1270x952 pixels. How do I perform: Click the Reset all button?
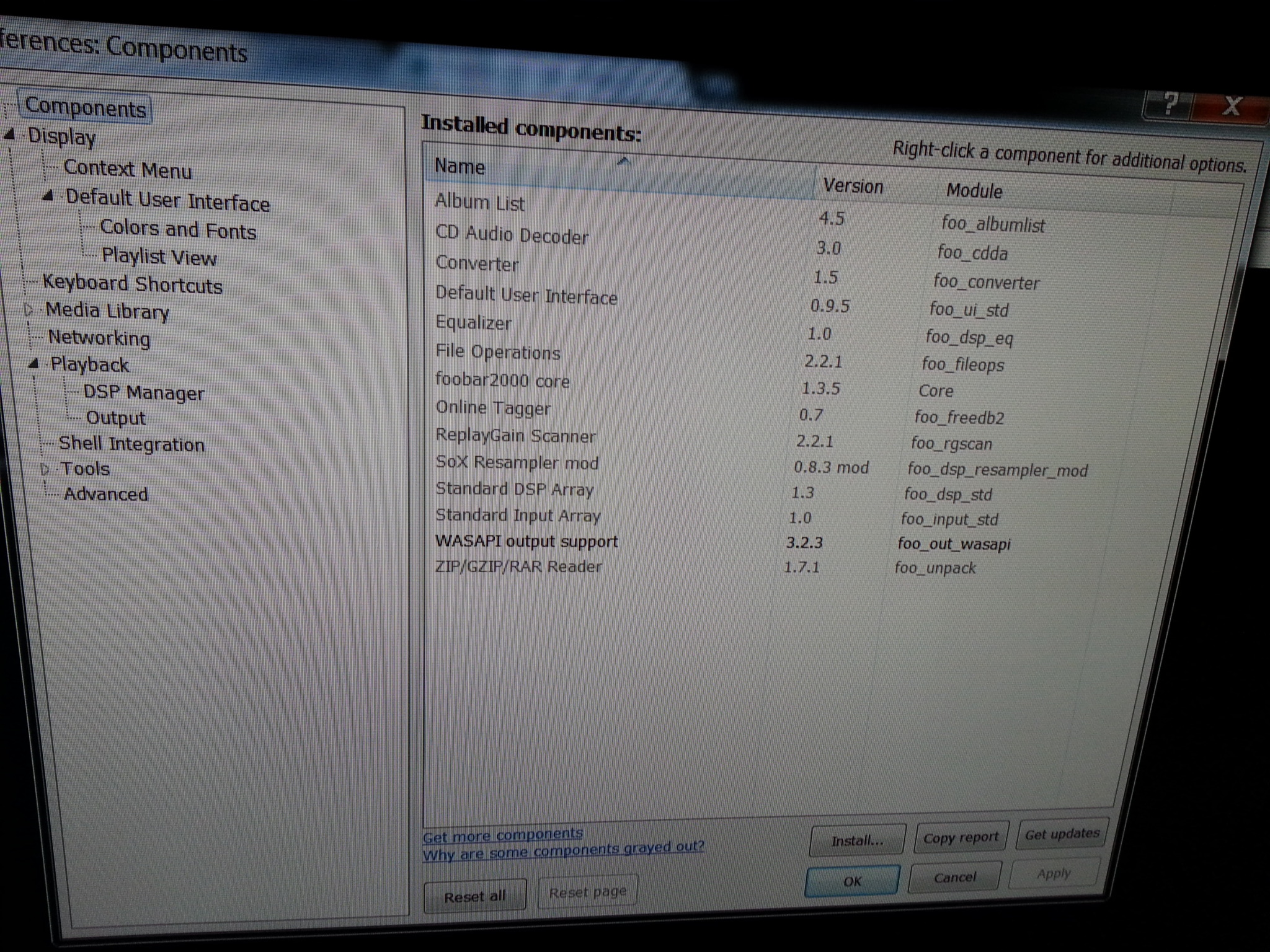click(474, 896)
